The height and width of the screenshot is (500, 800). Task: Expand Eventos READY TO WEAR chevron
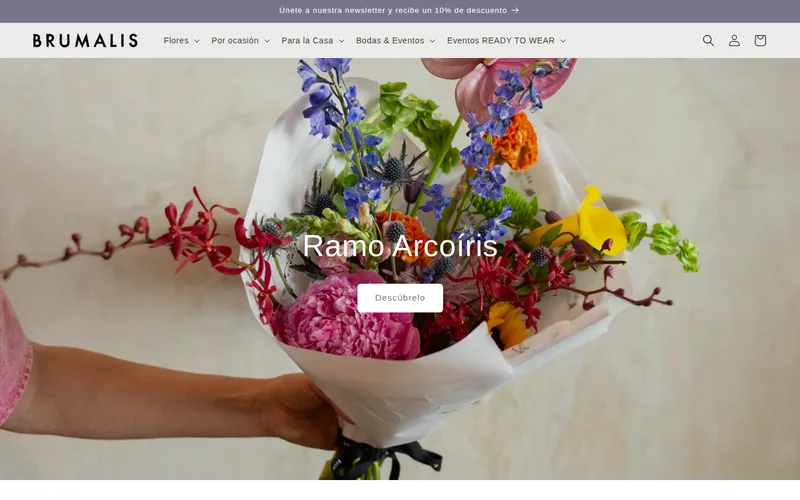point(563,41)
